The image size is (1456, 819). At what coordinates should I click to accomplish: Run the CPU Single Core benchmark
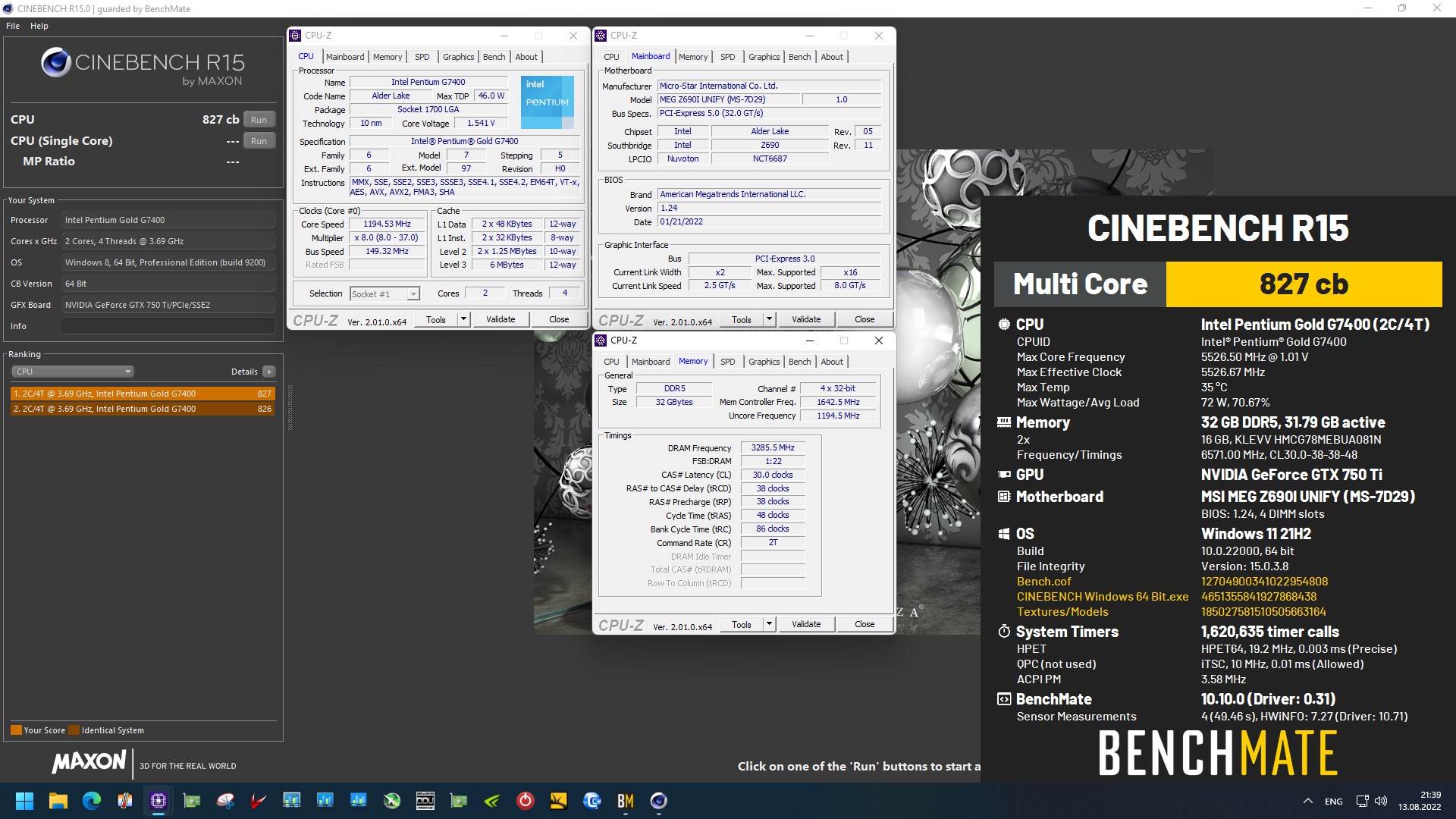click(259, 141)
